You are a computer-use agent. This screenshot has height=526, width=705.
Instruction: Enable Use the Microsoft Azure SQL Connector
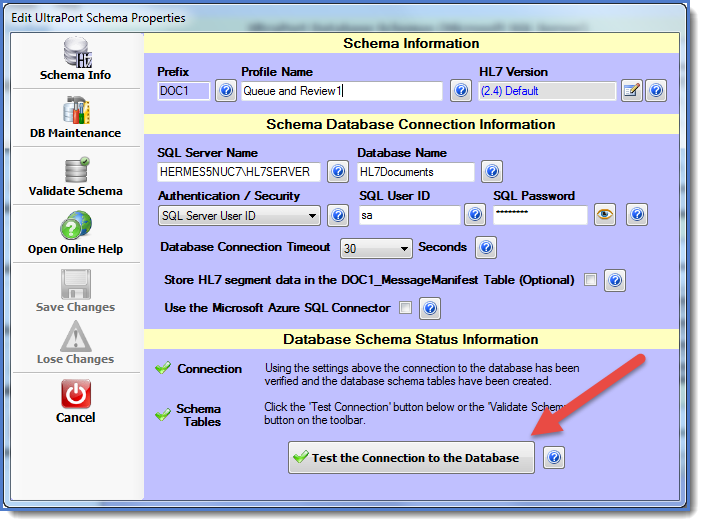[405, 308]
